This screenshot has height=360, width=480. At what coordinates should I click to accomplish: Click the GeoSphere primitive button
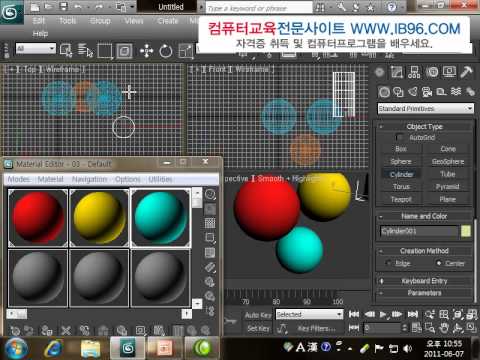click(448, 162)
